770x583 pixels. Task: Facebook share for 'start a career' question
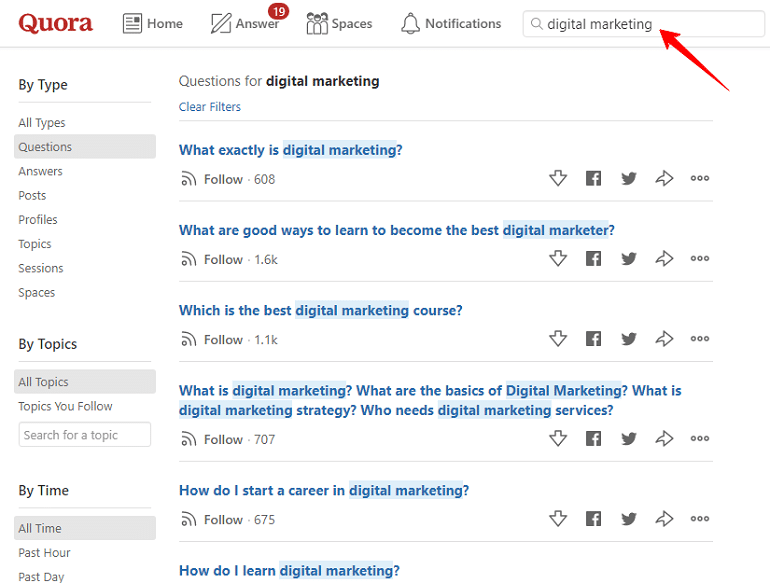point(593,519)
